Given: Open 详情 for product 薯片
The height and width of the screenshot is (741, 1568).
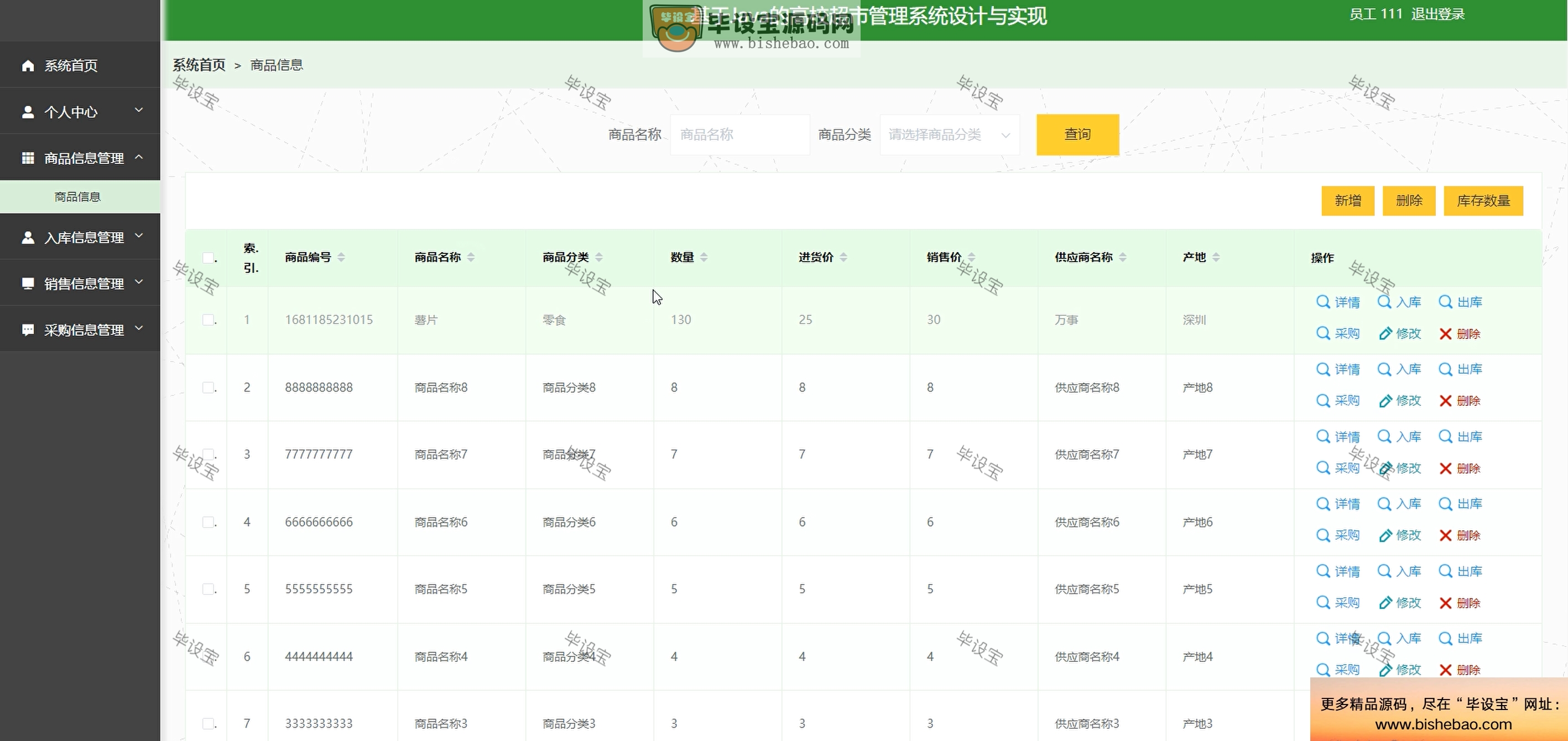Looking at the screenshot, I should pos(1337,302).
